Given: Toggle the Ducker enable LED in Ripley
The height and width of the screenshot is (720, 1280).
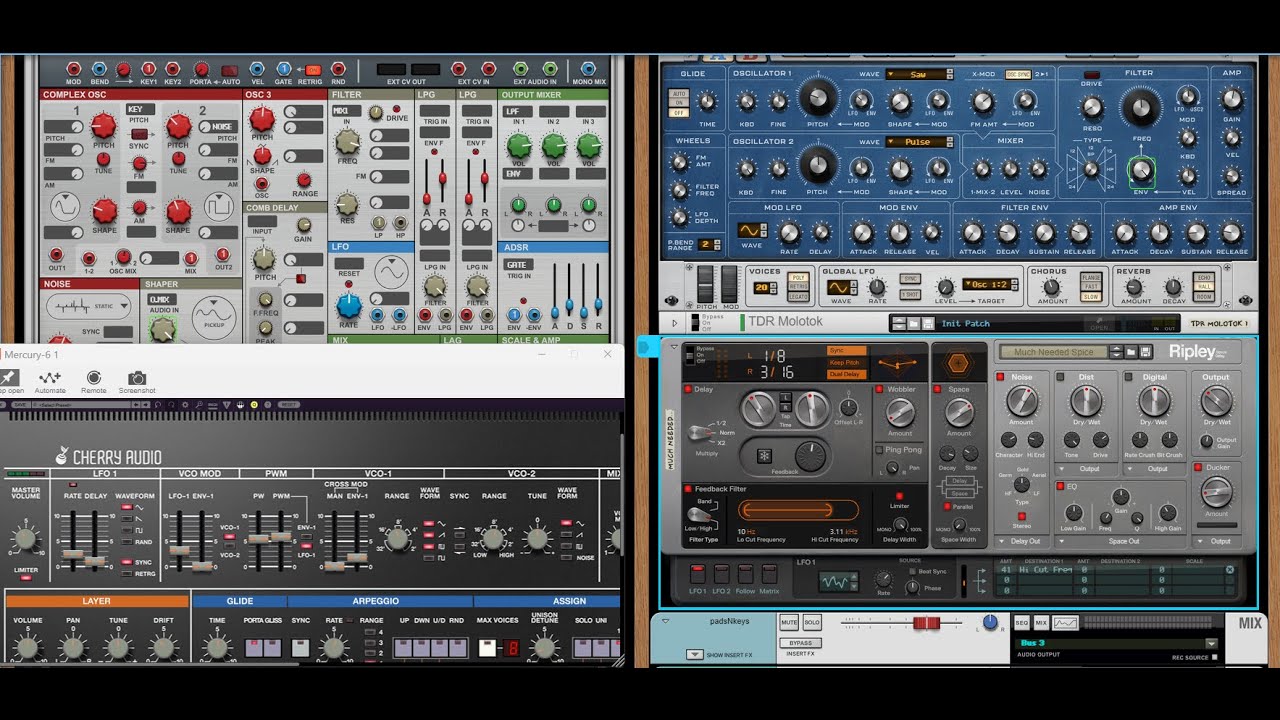Looking at the screenshot, I should click(x=1198, y=467).
